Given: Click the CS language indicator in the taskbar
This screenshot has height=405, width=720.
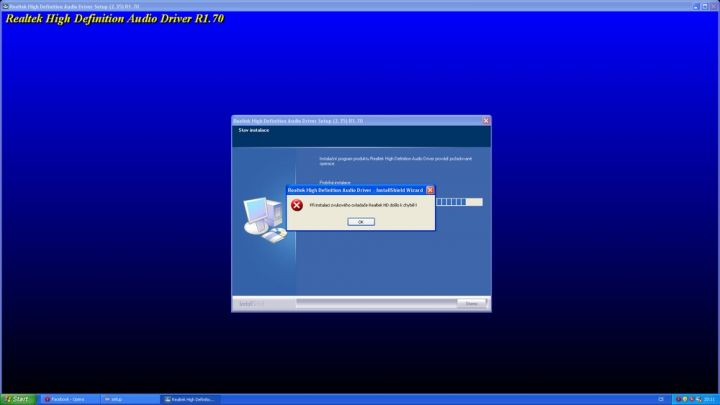Looking at the screenshot, I should 661,399.
